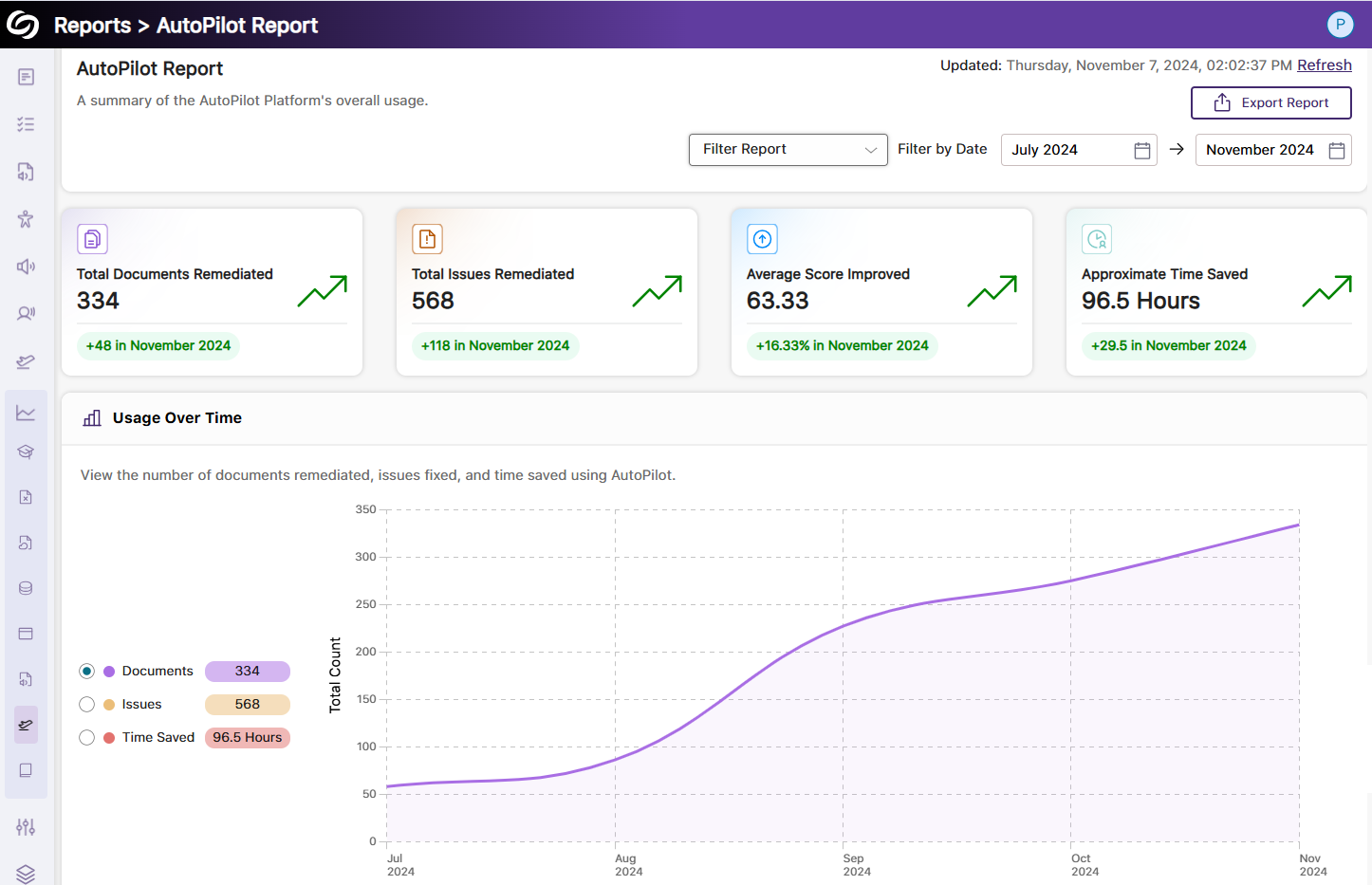Click the speaker volume icon in sidebar

[x=26, y=267]
